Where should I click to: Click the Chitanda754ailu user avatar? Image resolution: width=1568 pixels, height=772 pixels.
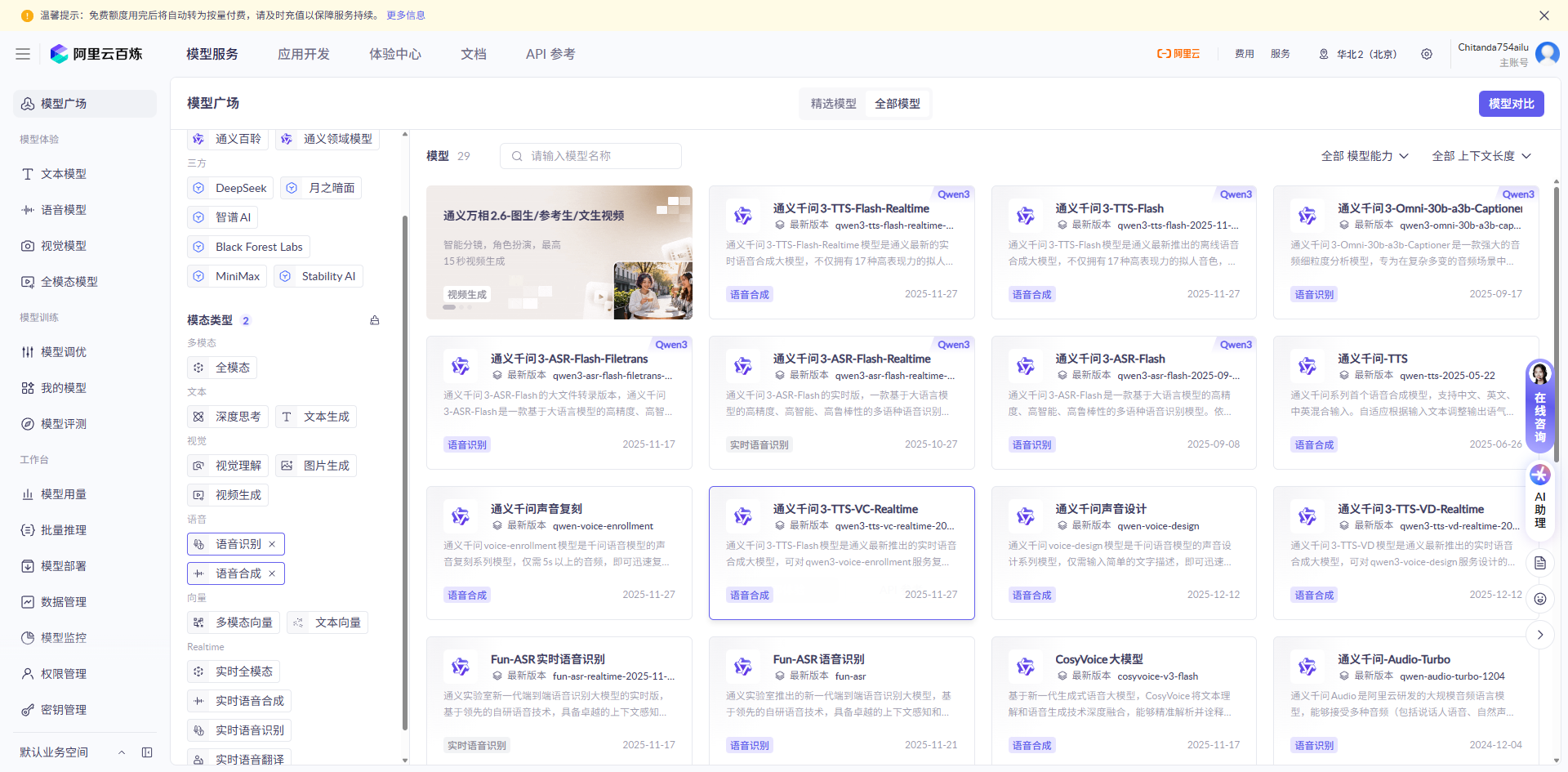coord(1548,53)
